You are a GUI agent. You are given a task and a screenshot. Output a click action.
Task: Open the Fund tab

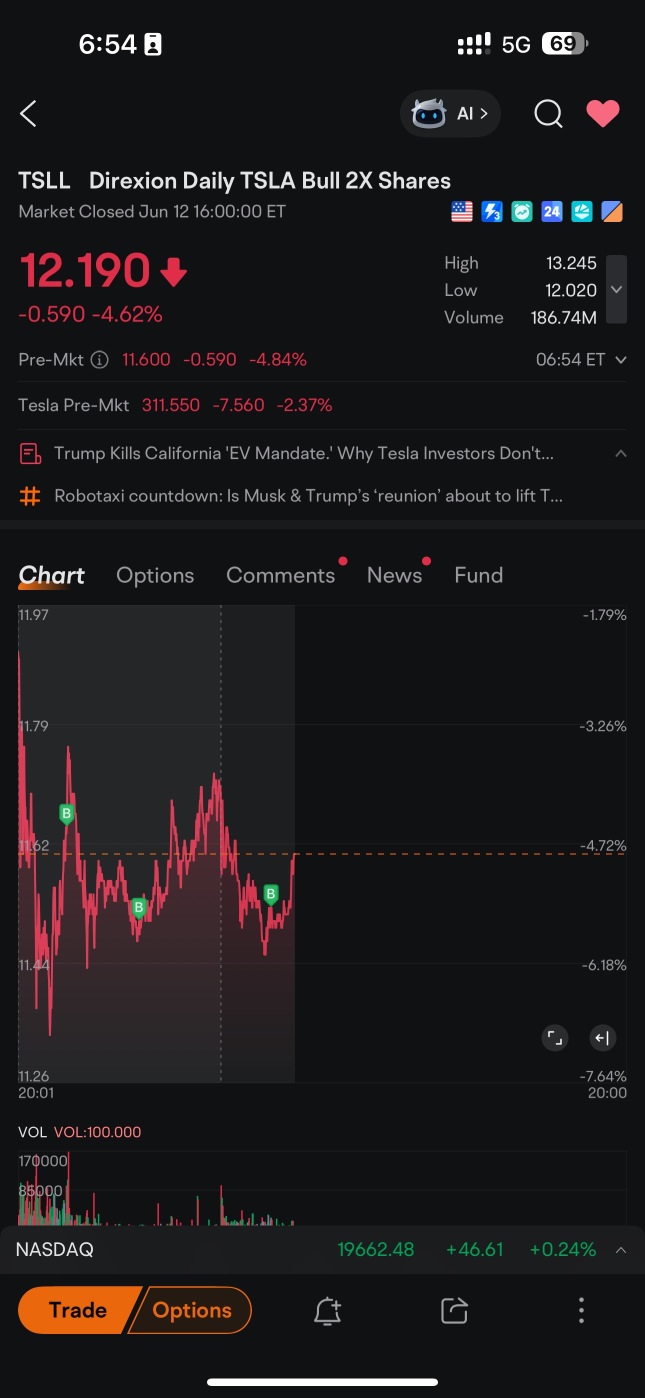pos(479,575)
